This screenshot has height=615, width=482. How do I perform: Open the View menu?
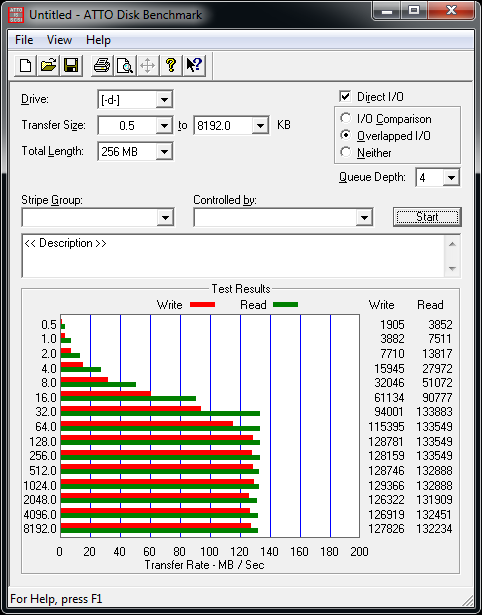pyautogui.click(x=59, y=40)
